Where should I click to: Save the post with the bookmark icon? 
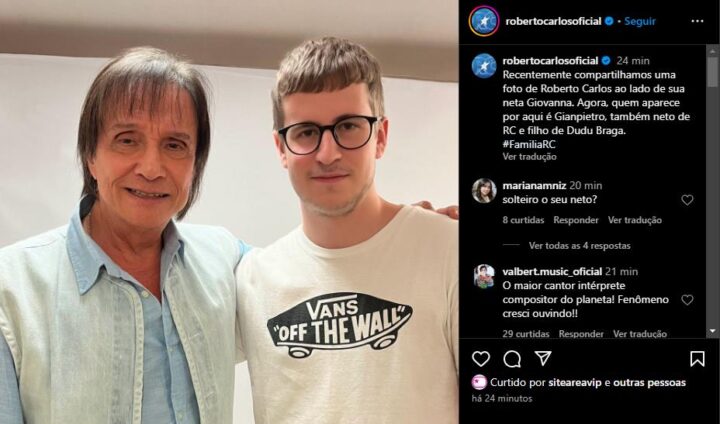(x=697, y=358)
